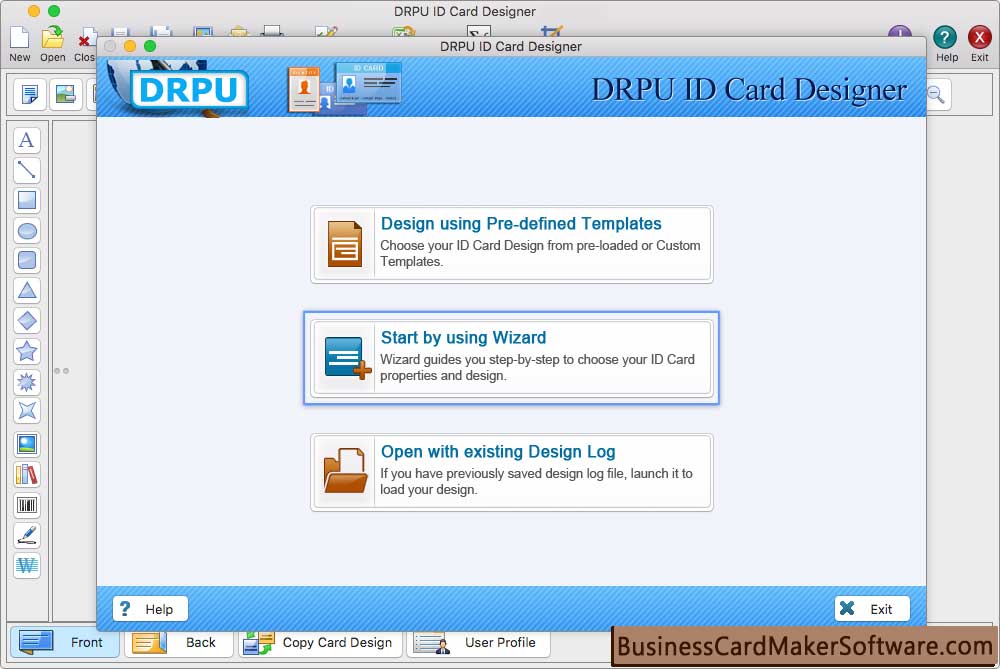Viewport: 1000px width, 669px height.
Task: Click the Open folder toolbar icon
Action: pyautogui.click(x=53, y=45)
